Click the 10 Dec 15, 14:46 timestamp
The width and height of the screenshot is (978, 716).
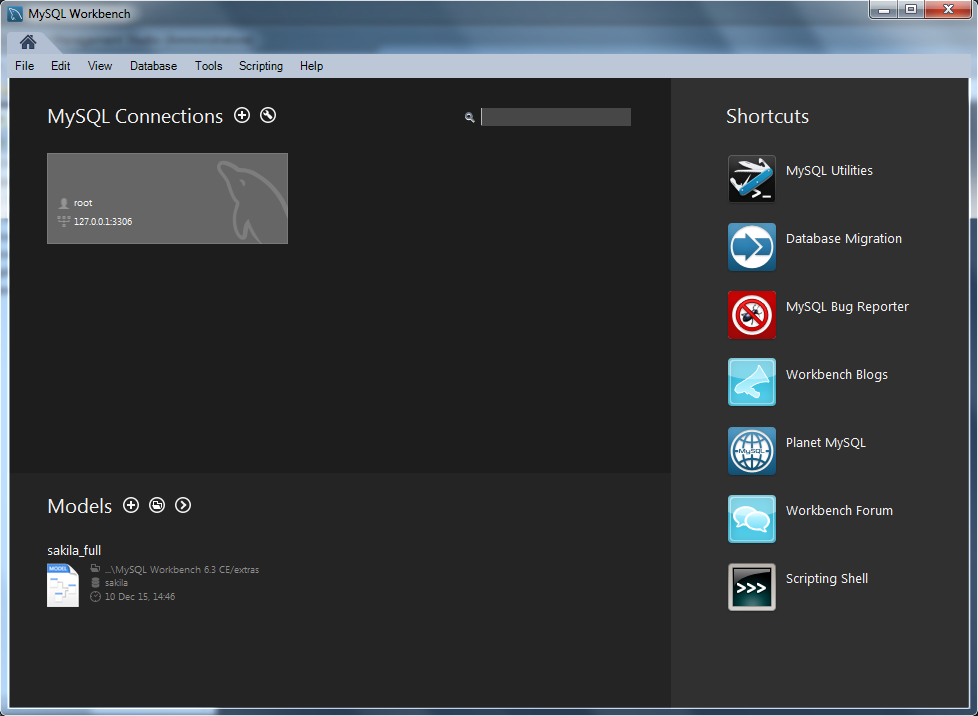pos(140,596)
